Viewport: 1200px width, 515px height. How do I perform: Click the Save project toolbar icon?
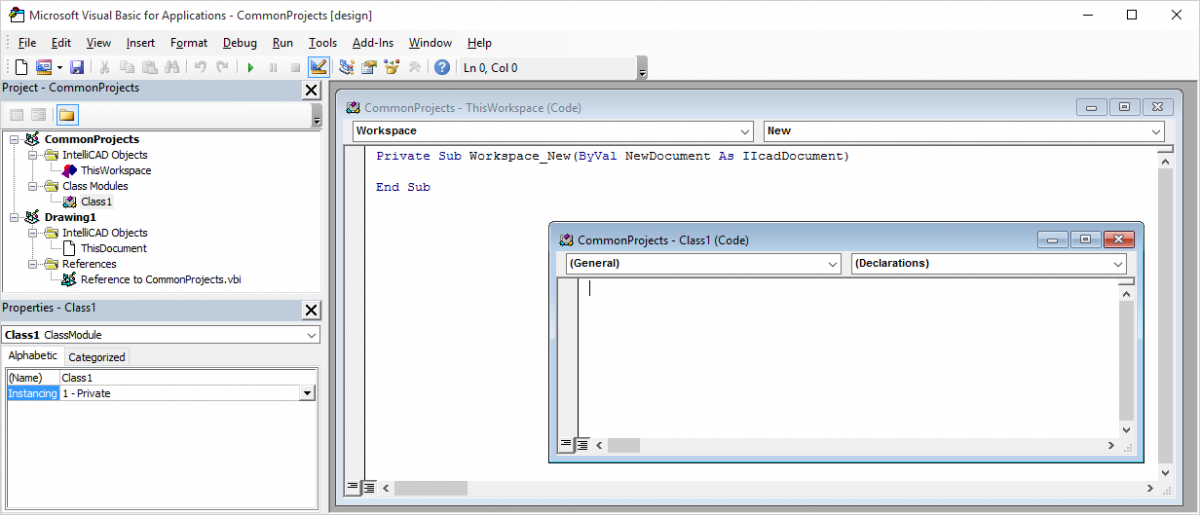77,67
